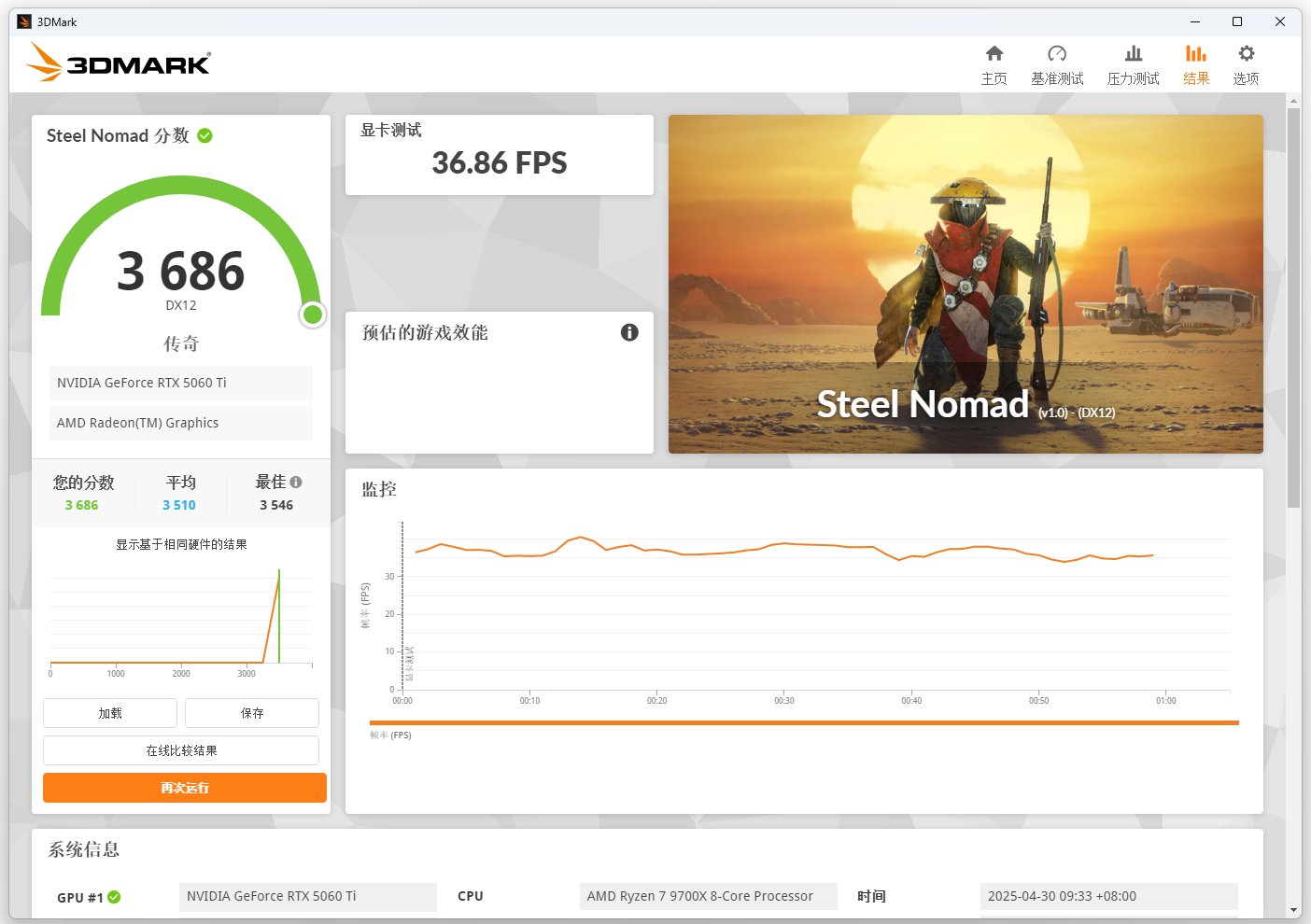Click the green 3 686 under 您的分数
Viewport: 1311px width, 924px height.
81,505
